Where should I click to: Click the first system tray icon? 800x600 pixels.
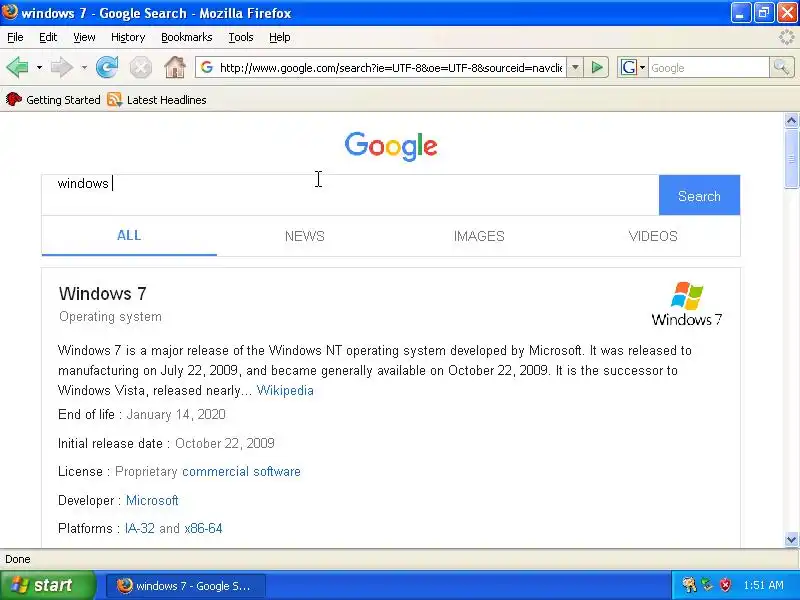click(x=689, y=585)
